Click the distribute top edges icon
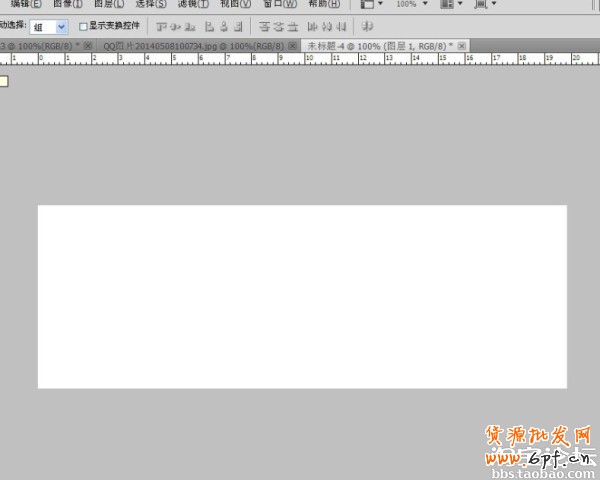Screen dimensions: 600x480 (264, 26)
